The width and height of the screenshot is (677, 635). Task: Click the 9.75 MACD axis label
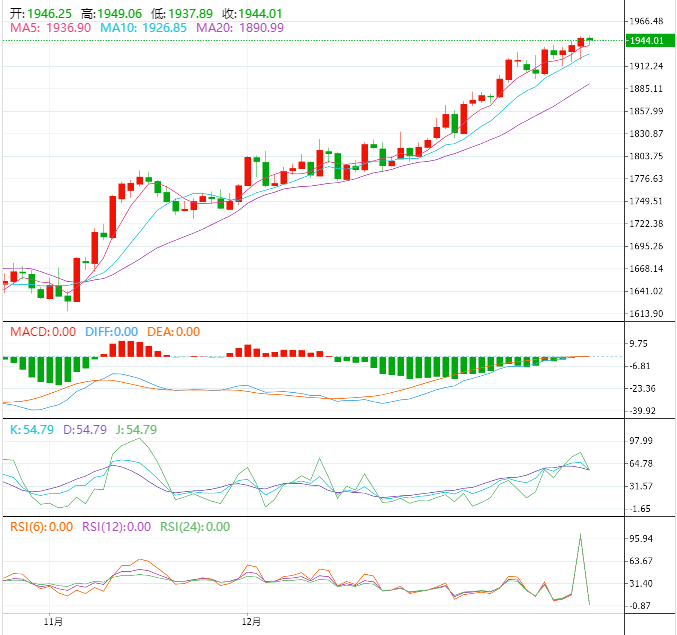point(639,344)
